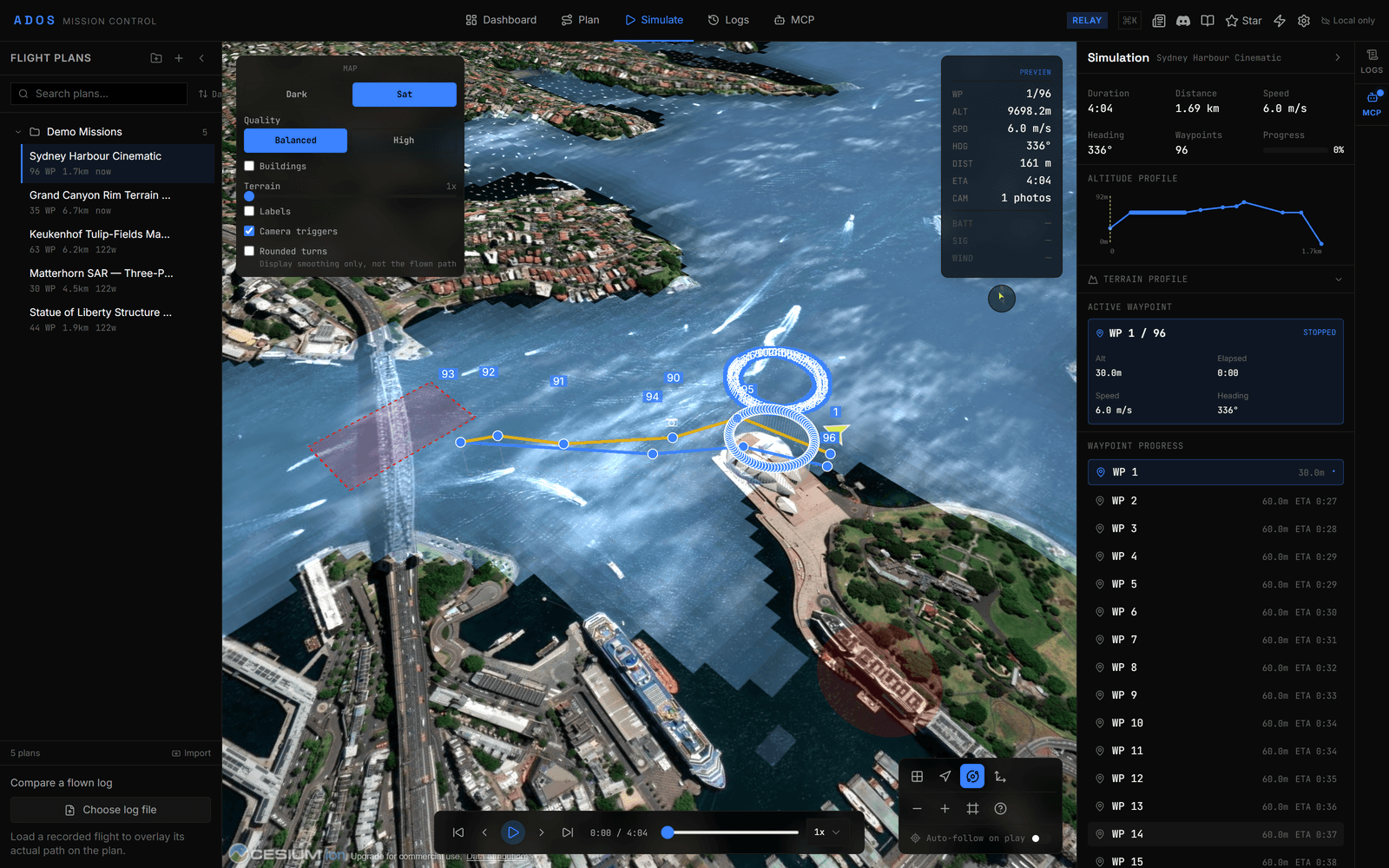Open the Discord icon in the top bar
Viewport: 1389px width, 868px height.
tap(1182, 21)
